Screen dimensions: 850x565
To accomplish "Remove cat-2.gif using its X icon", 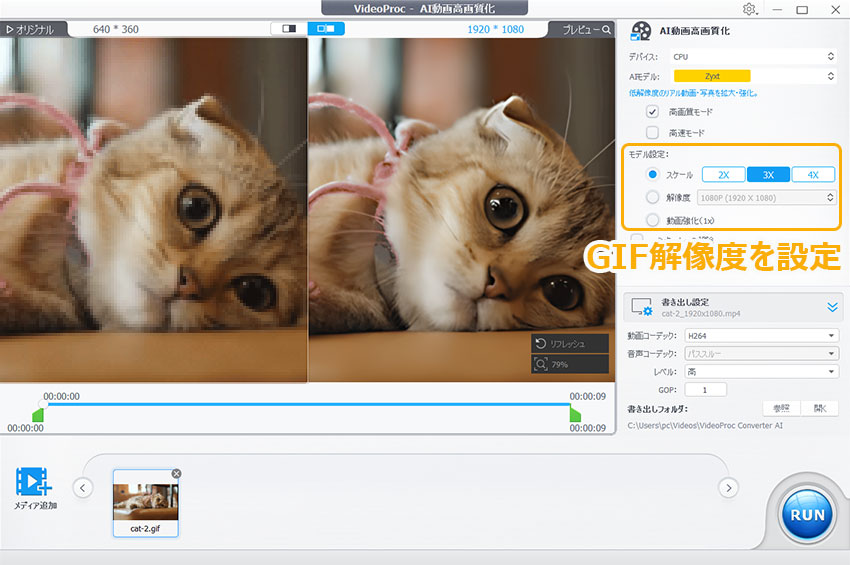I will (x=176, y=473).
